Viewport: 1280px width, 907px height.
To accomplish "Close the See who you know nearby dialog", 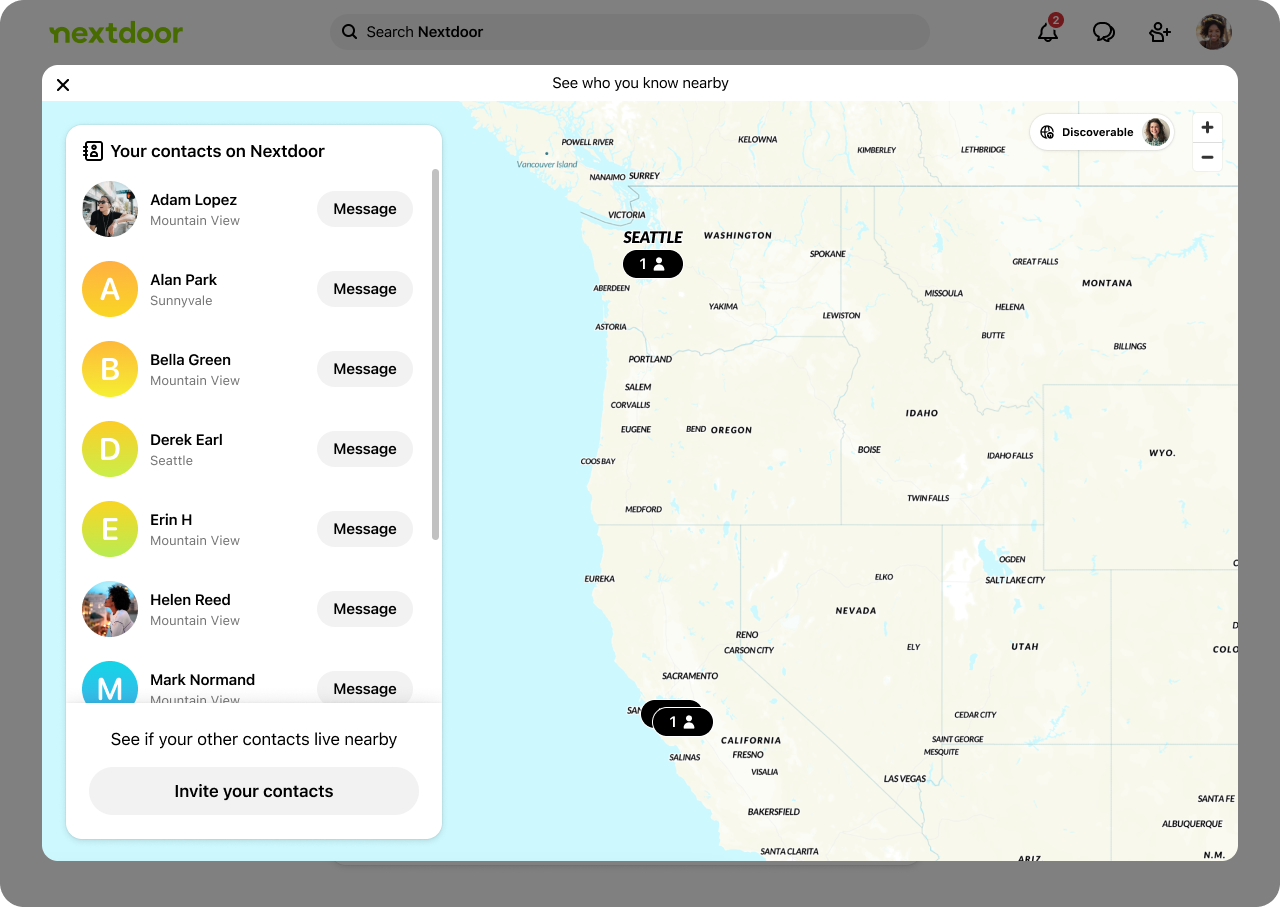I will 63,85.
